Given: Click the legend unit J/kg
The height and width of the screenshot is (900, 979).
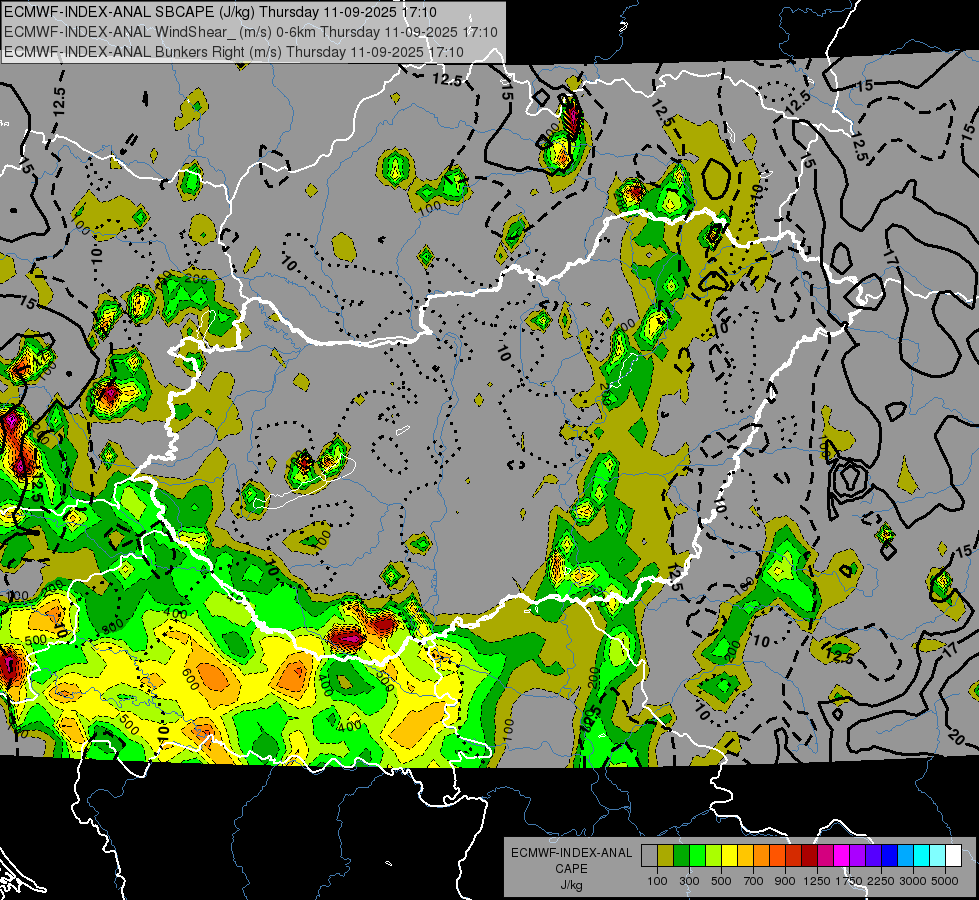Looking at the screenshot, I should pyautogui.click(x=571, y=885).
